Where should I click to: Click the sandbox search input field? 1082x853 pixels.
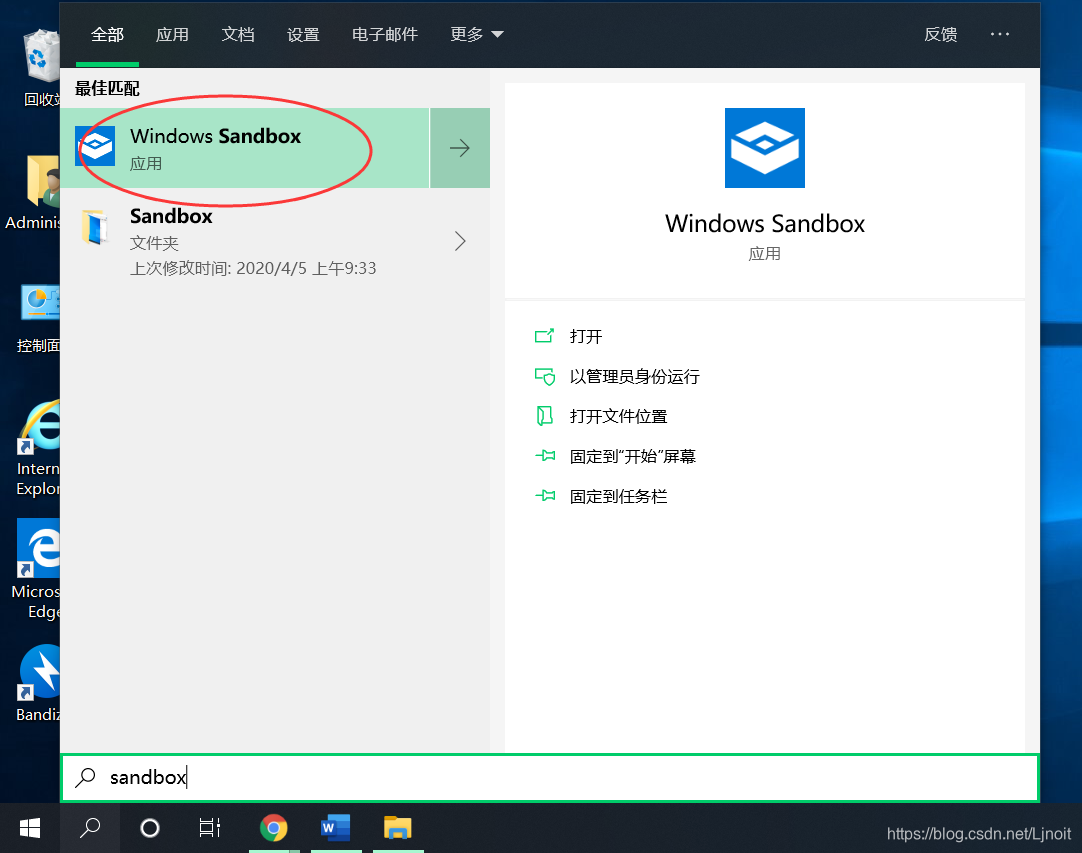550,778
